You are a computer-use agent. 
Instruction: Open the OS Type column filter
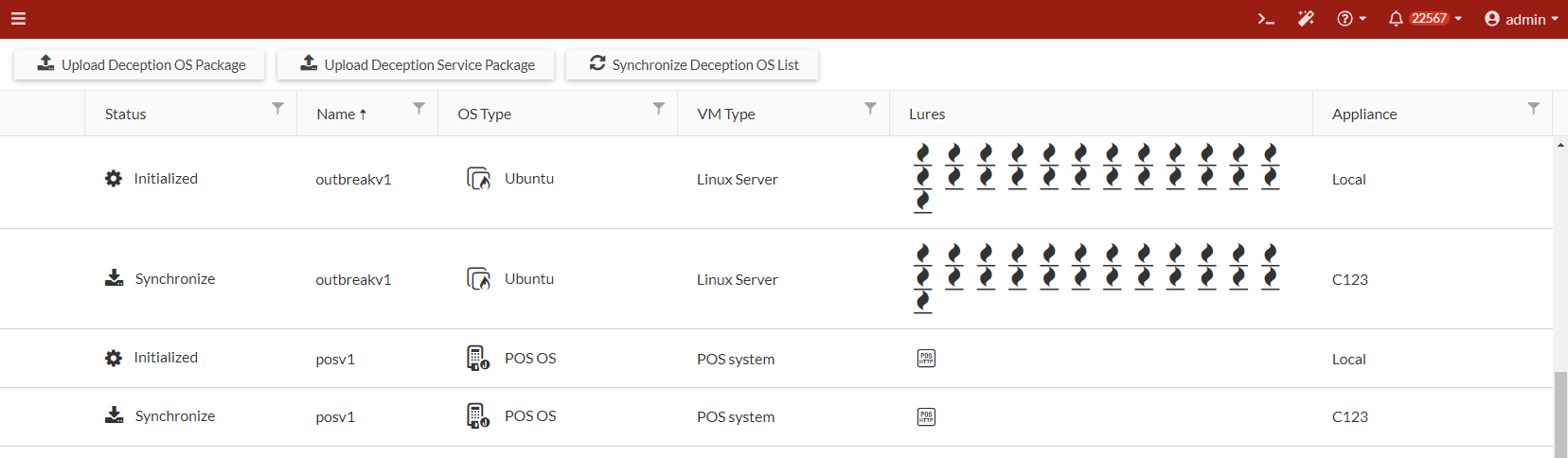[658, 109]
